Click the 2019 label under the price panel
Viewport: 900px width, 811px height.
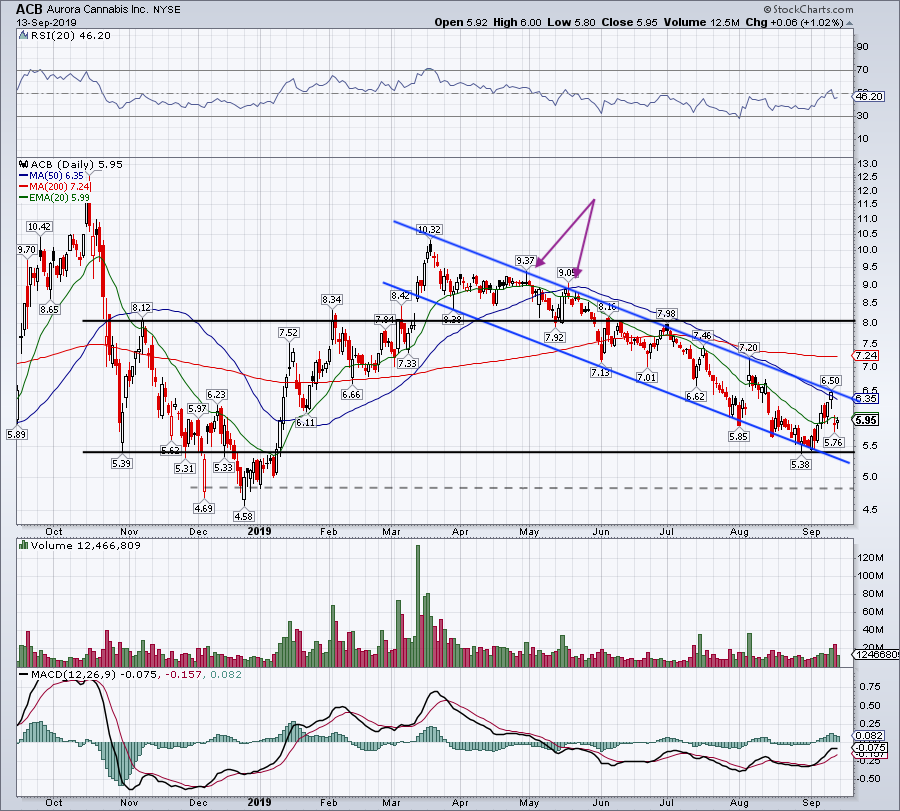[259, 531]
